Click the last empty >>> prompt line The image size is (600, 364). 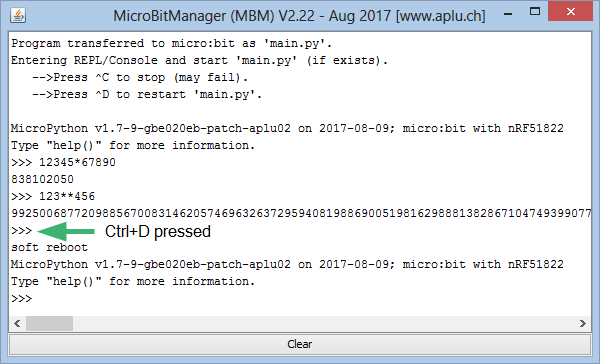click(x=22, y=299)
